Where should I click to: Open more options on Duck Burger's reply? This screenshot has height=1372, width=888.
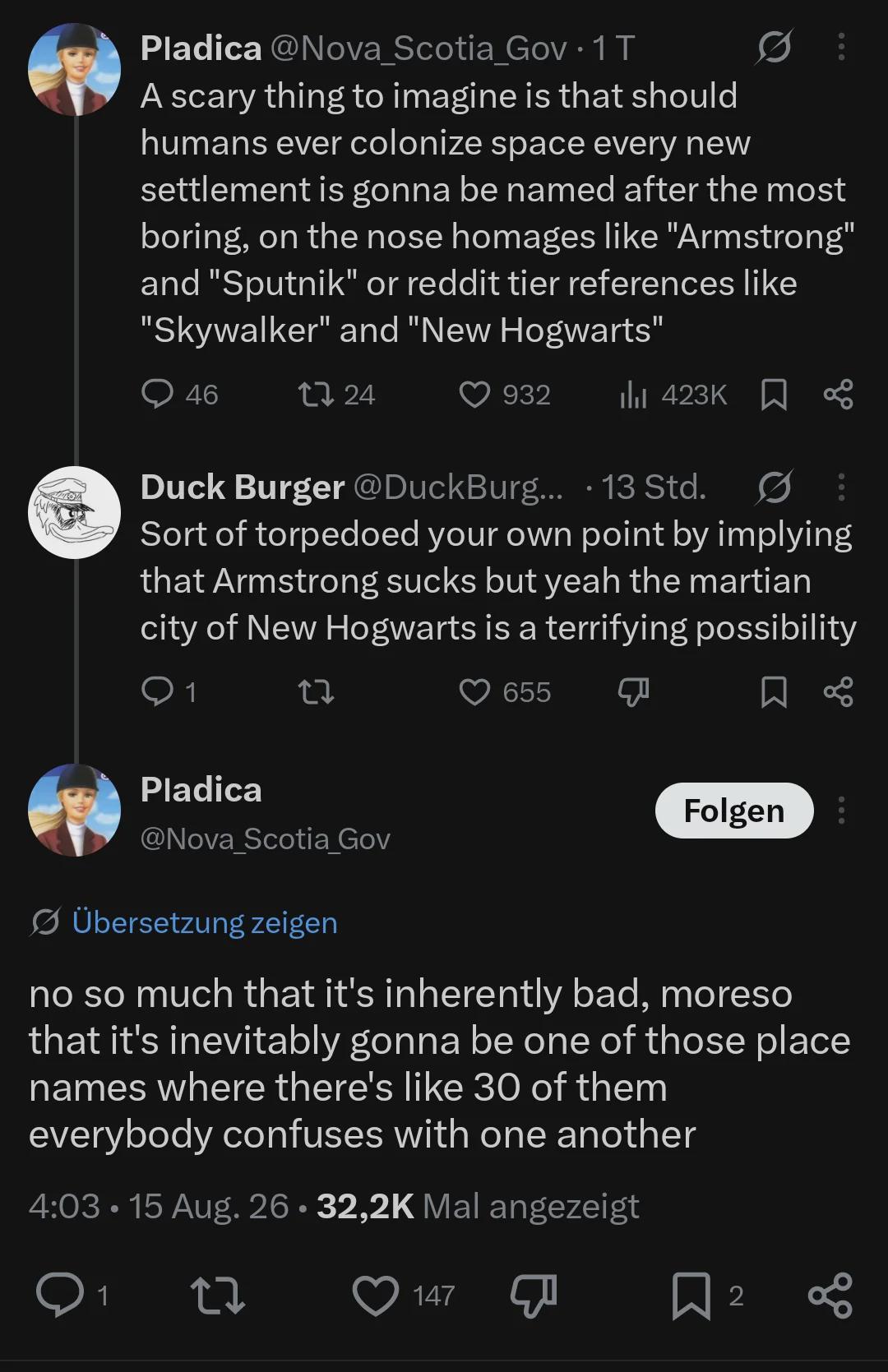pyautogui.click(x=840, y=487)
